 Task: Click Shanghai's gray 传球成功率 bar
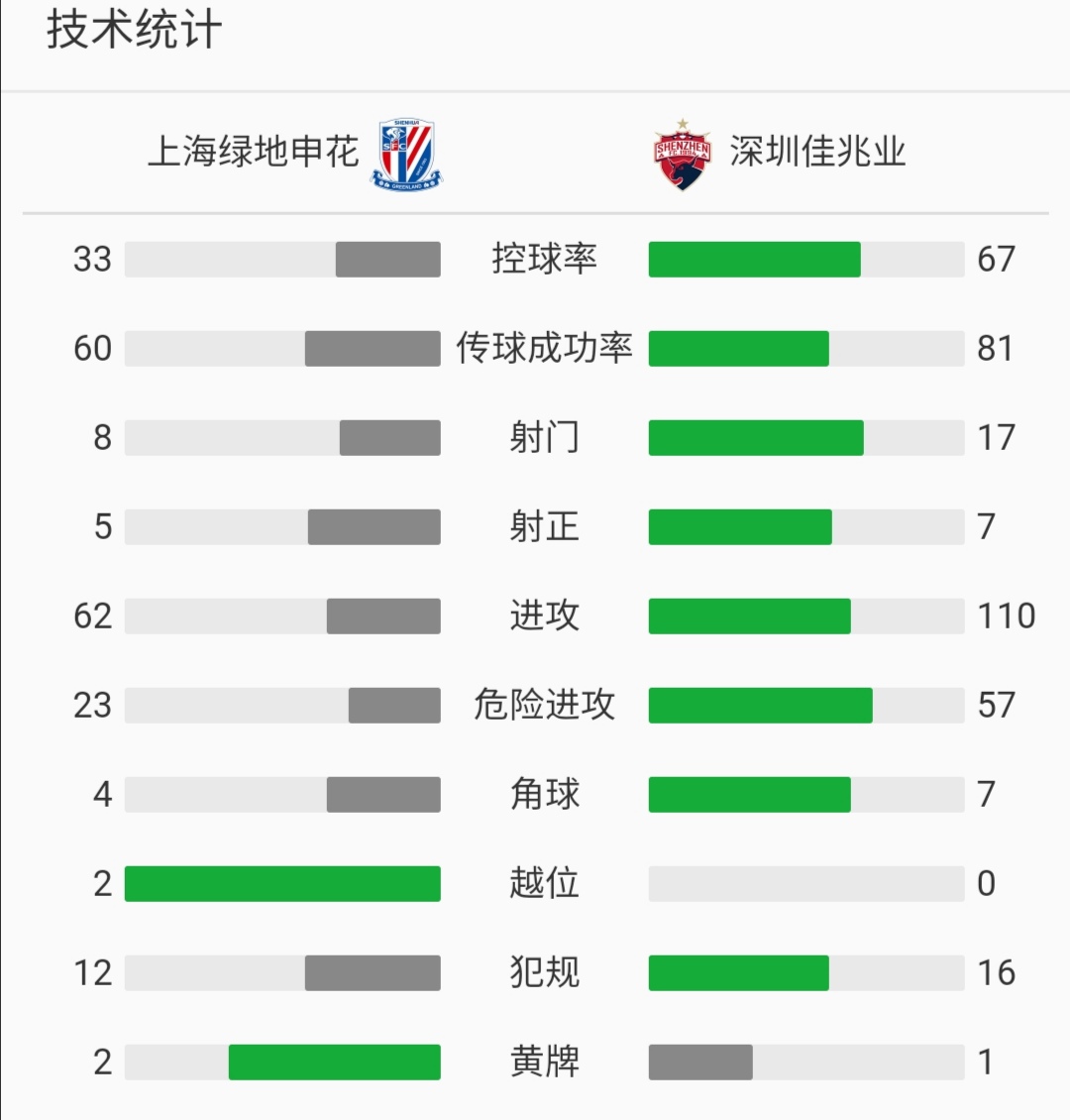click(x=373, y=349)
